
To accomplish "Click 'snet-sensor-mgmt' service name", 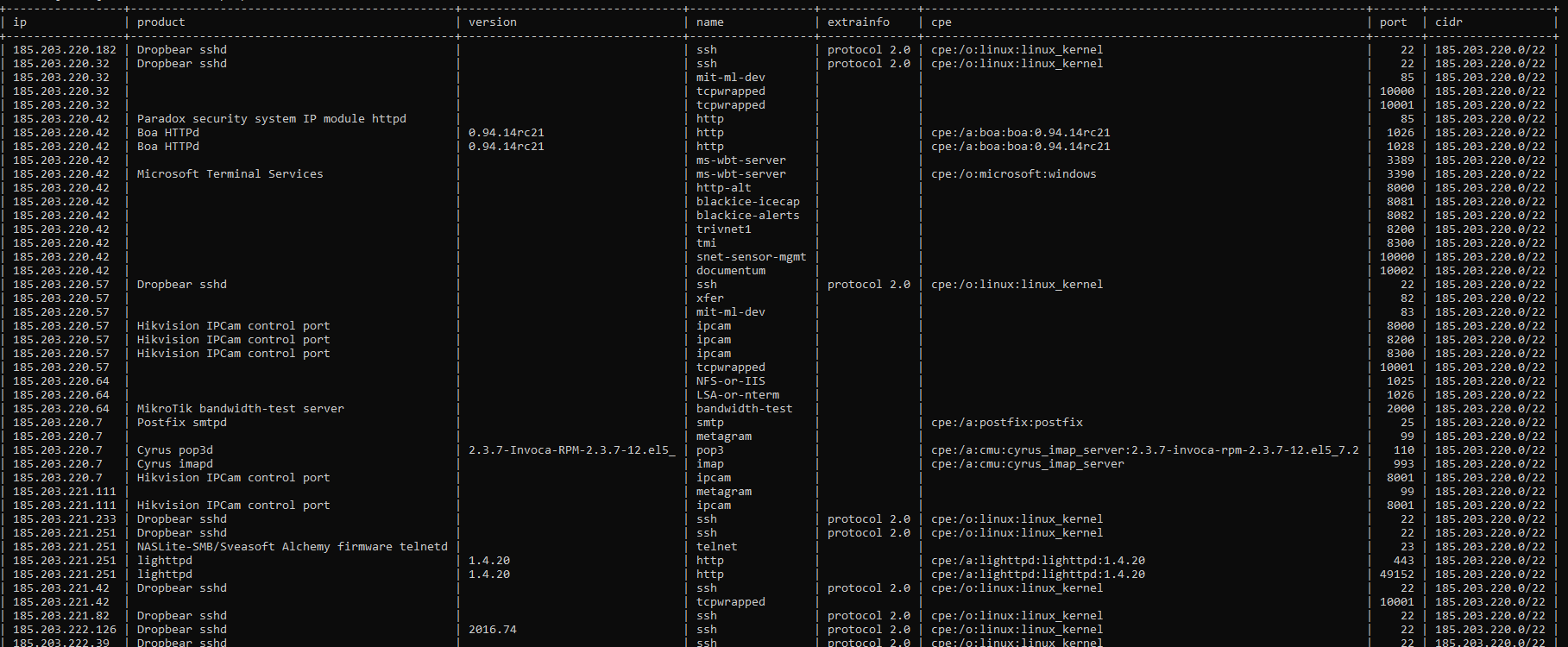I will pos(752,257).
